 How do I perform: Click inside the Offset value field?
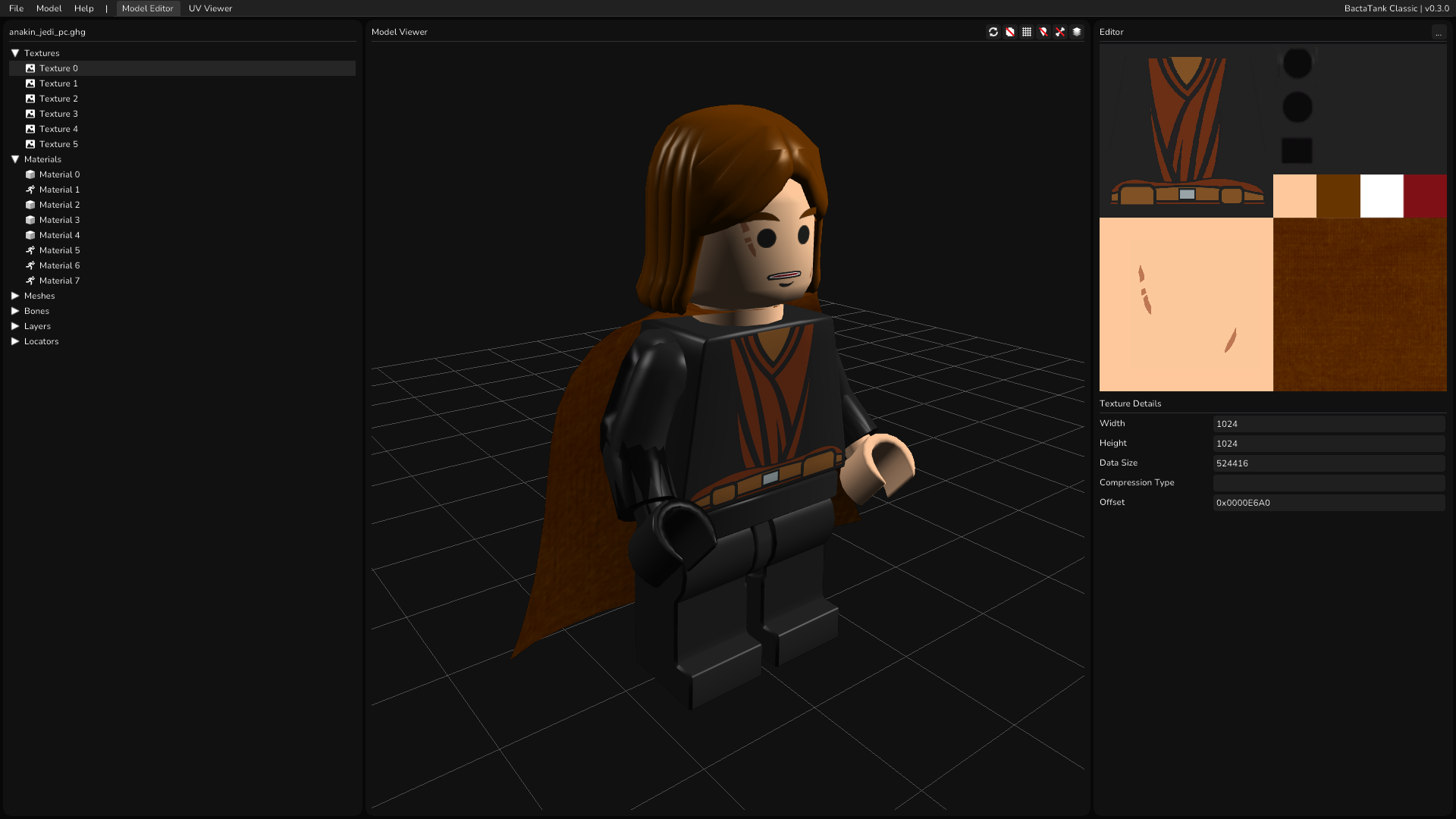click(1329, 502)
